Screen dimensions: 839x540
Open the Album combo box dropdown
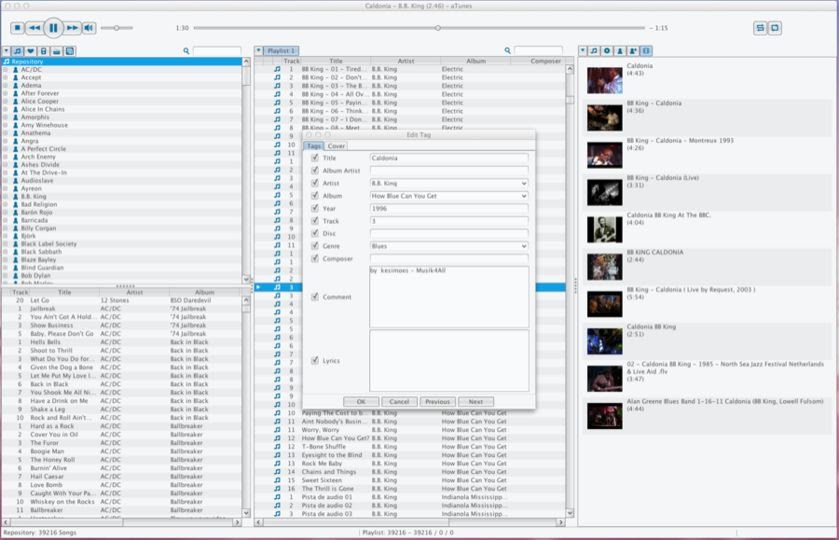(524, 196)
